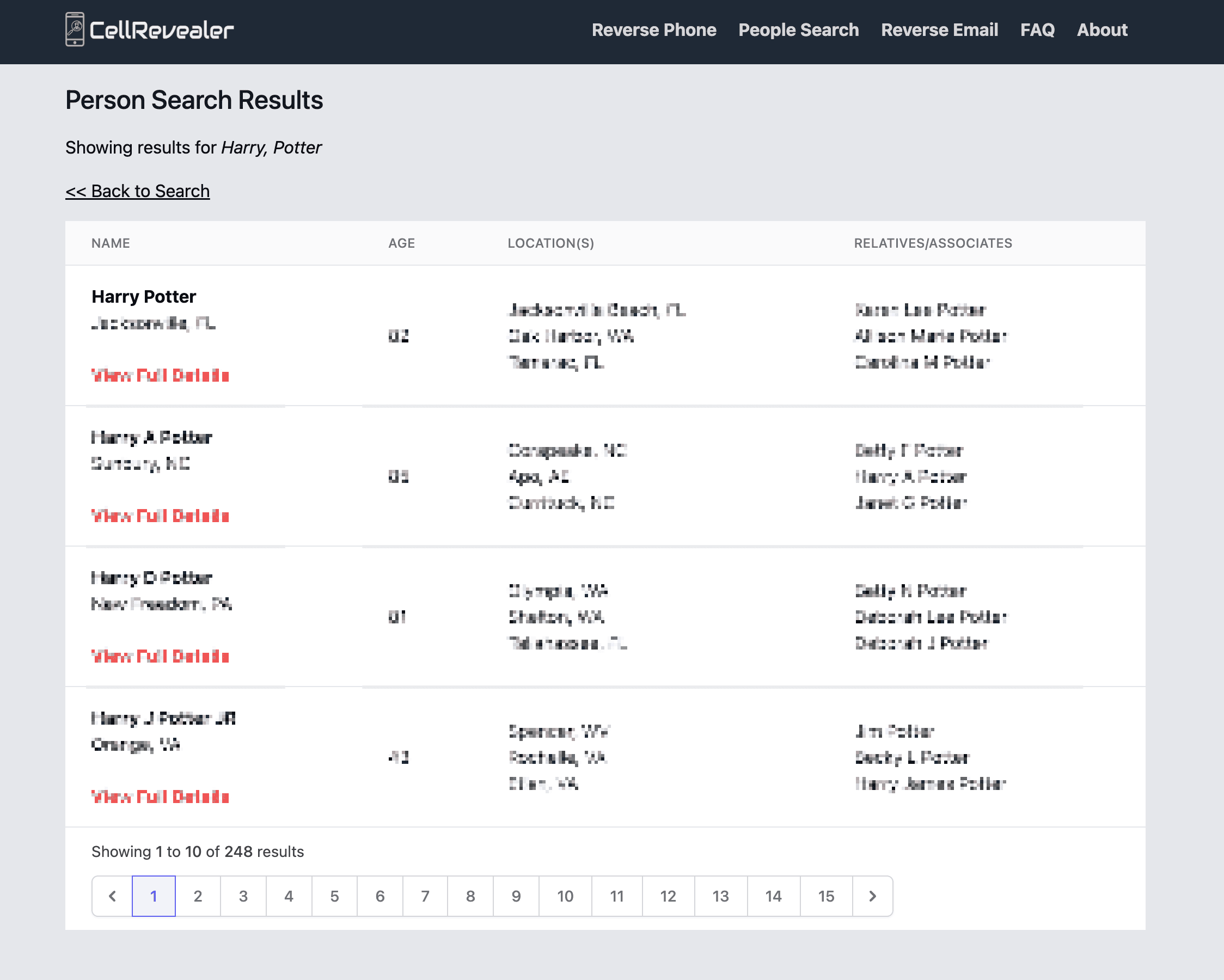This screenshot has height=980, width=1224.
Task: Go to results page 10
Action: 565,896
